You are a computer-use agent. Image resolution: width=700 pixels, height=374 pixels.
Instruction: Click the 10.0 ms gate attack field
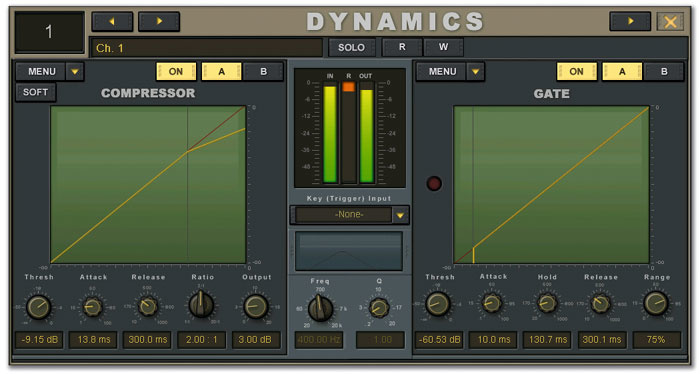(x=493, y=340)
